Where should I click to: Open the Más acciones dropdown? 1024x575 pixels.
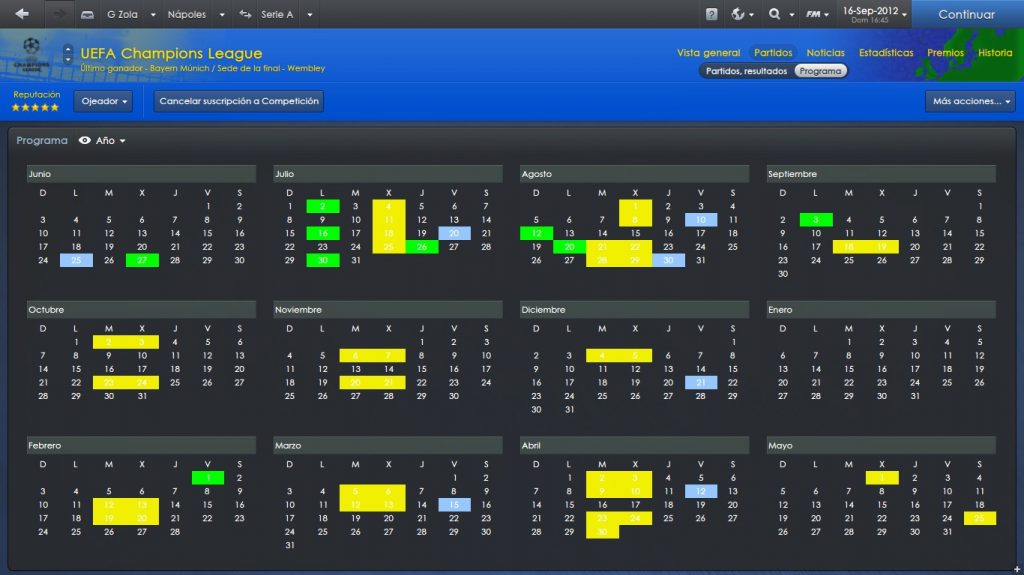pos(970,101)
